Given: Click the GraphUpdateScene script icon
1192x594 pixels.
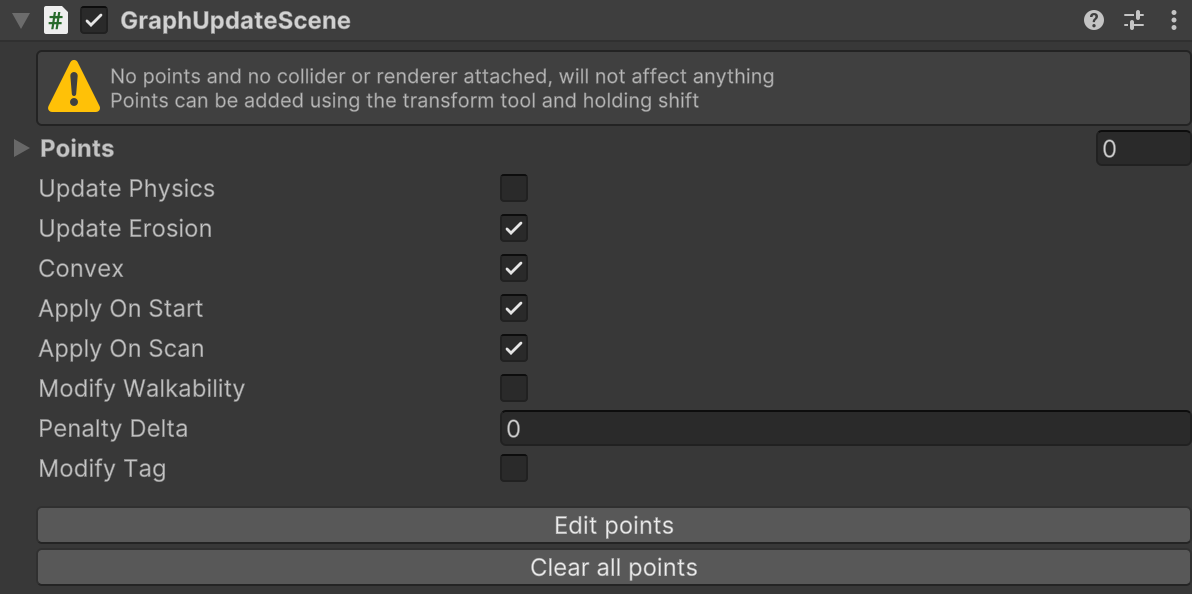Looking at the screenshot, I should click(x=57, y=19).
